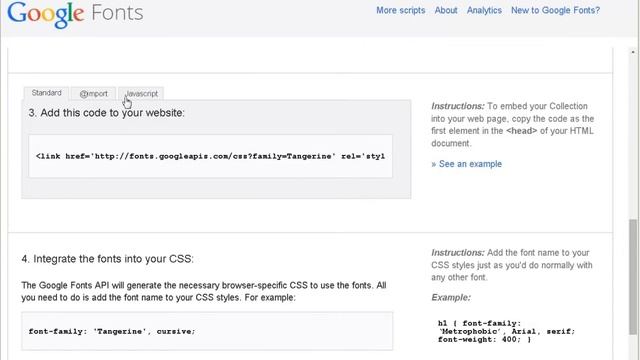Viewport: 640px width, 360px height.
Task: Click the font-family Tangerine code box
Action: [x=207, y=331]
